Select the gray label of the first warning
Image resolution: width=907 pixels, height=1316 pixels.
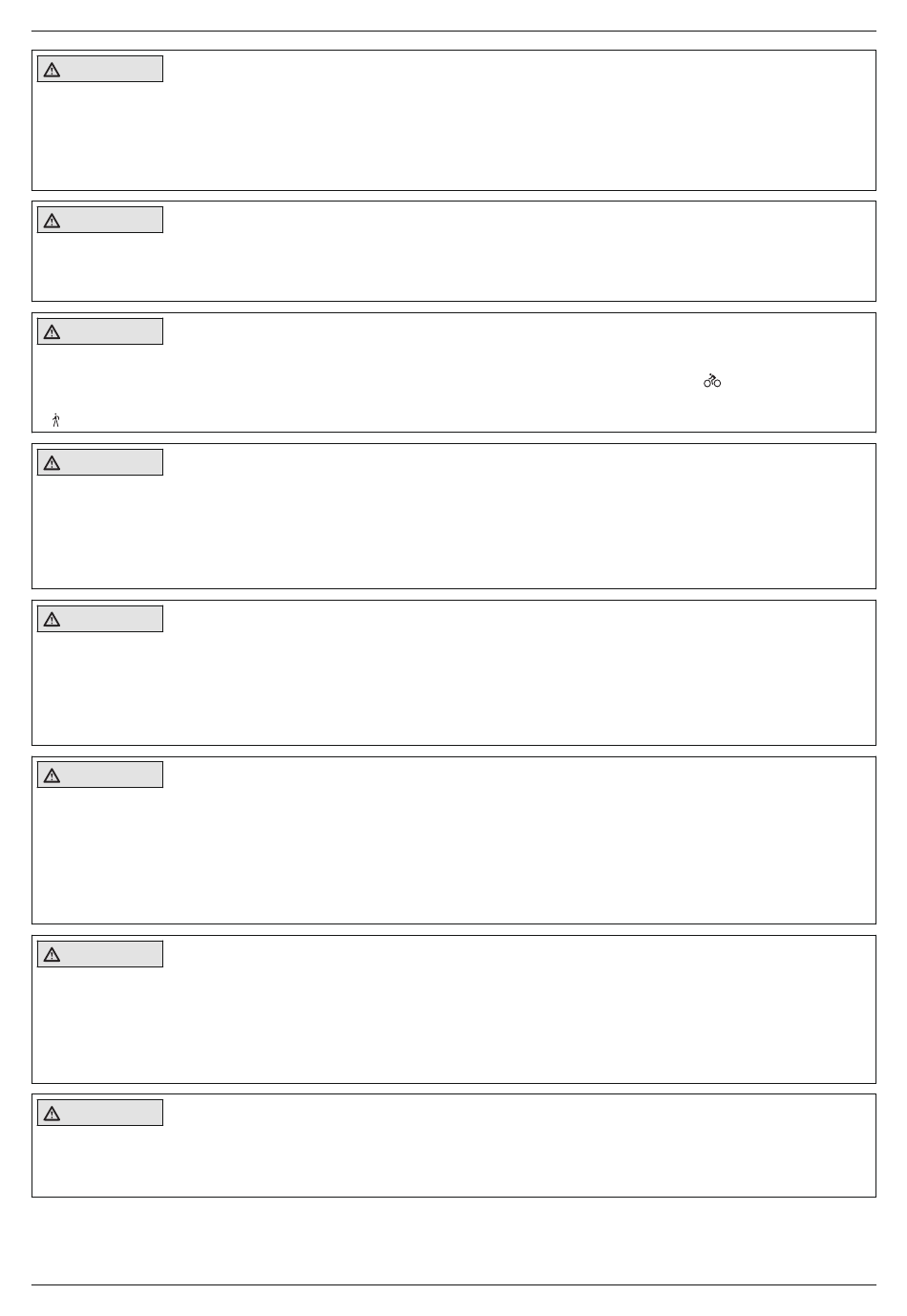[100, 69]
